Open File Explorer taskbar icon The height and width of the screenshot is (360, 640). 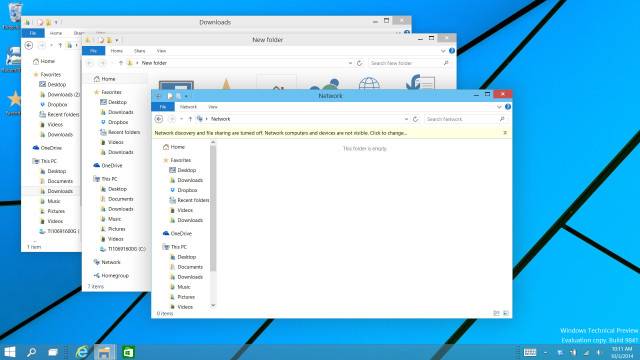pos(104,352)
